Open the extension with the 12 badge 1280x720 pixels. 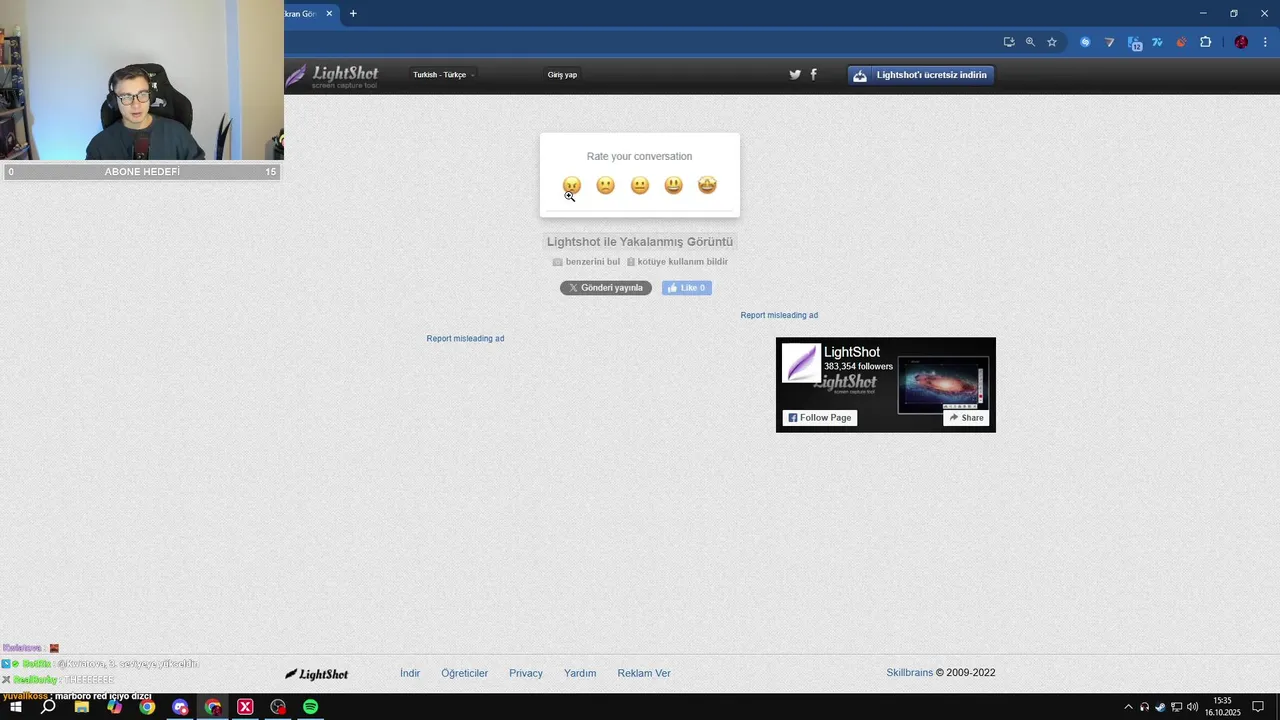[1135, 43]
